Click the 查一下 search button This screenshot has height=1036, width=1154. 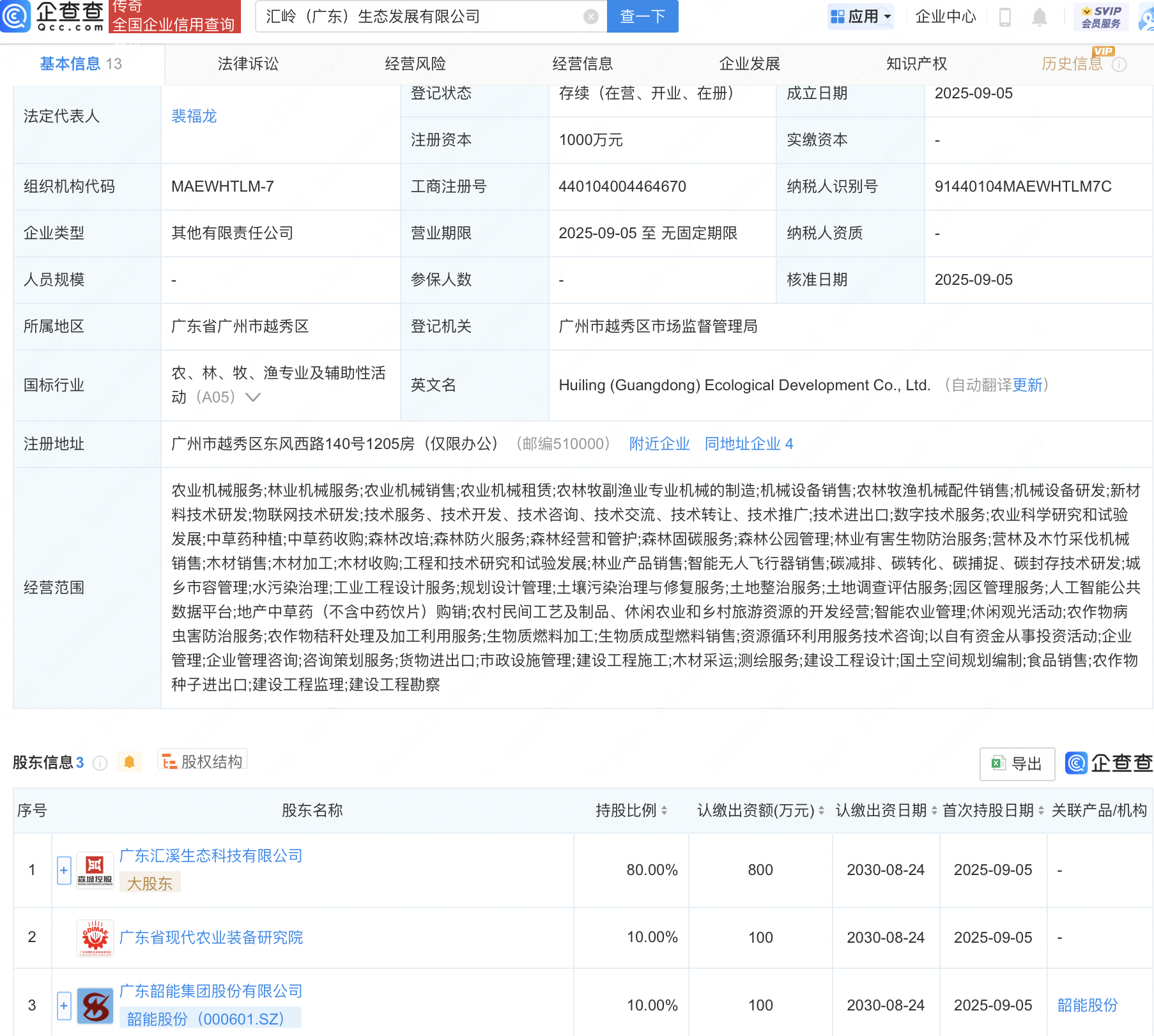point(642,17)
